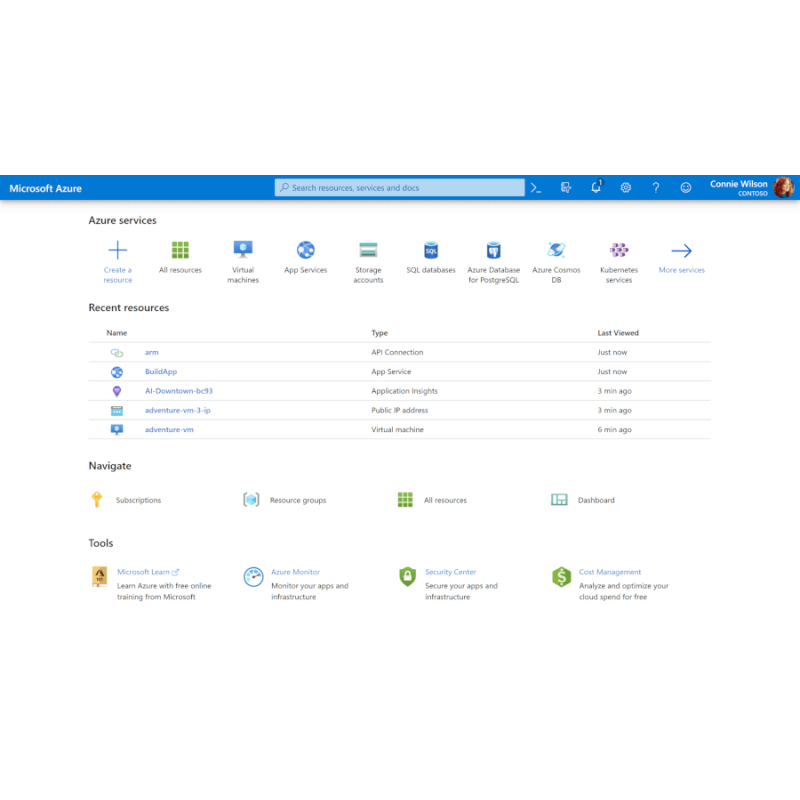Screen dimensions: 800x800
Task: Open the Kubernetes services icon
Action: pyautogui.click(x=619, y=250)
